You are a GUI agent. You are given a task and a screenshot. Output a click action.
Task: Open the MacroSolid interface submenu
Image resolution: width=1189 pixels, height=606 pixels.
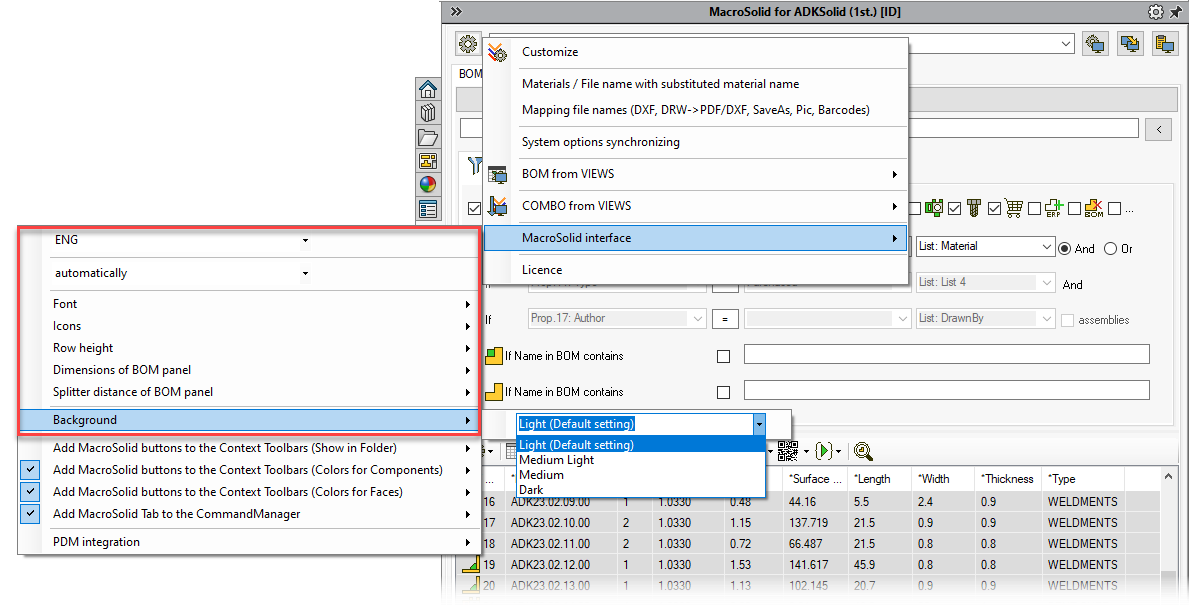click(x=695, y=238)
